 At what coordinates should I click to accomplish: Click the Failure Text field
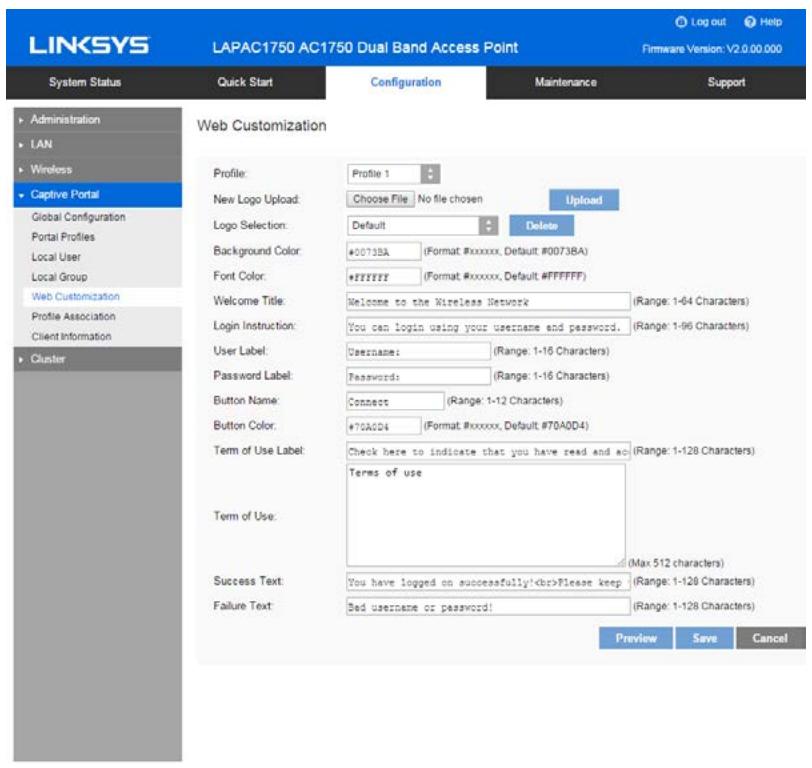(488, 606)
